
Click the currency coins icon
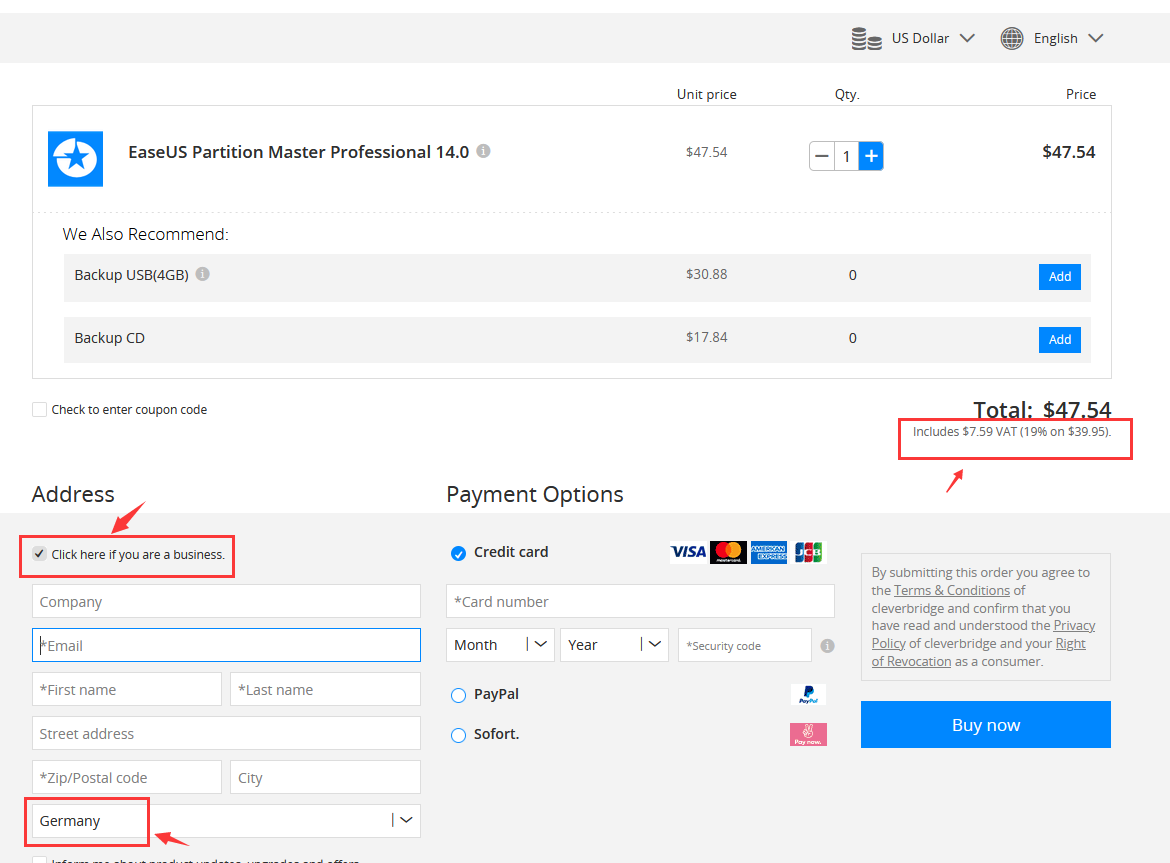tap(866, 38)
